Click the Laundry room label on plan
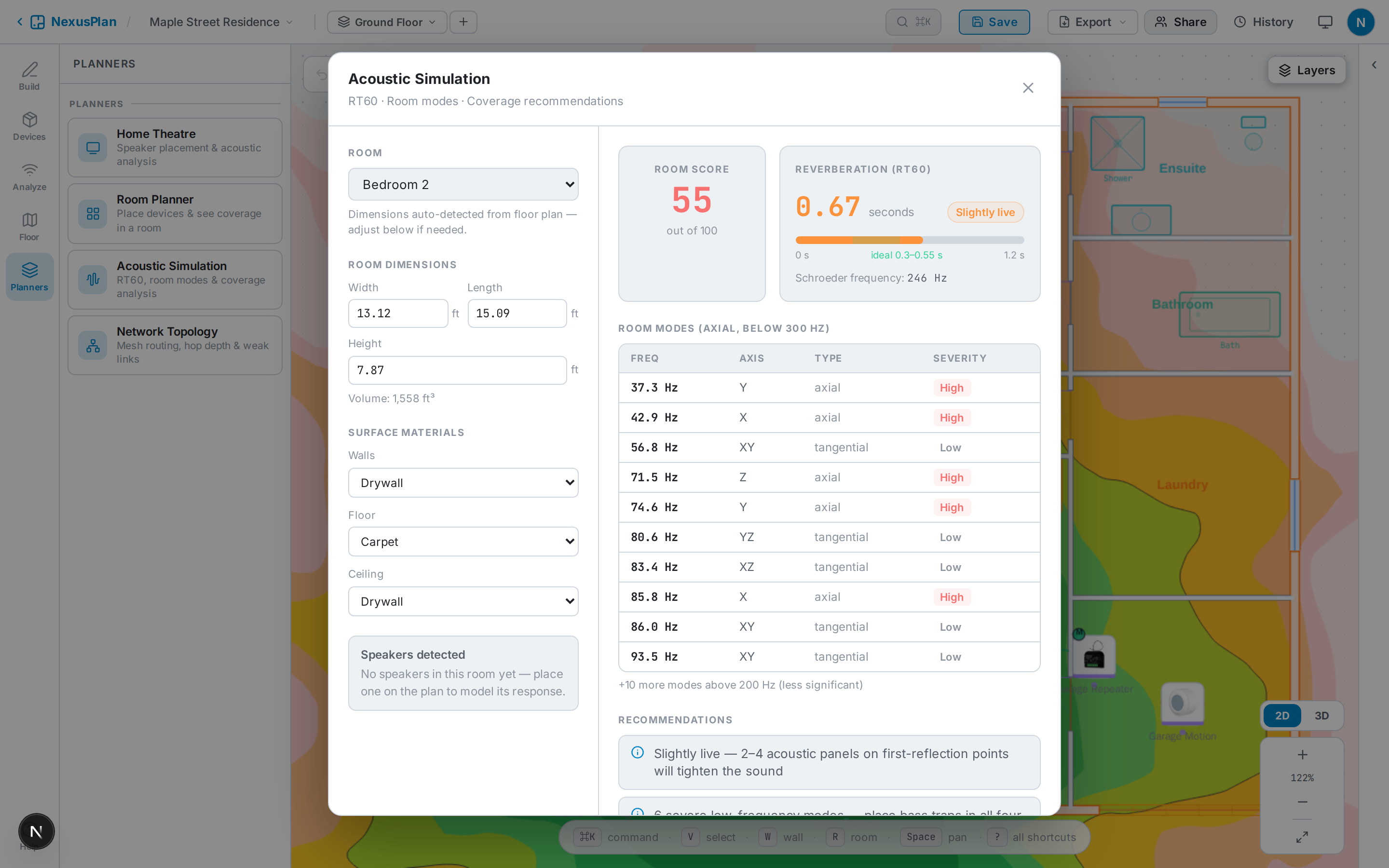Screen dimensions: 1389x868 (x=1183, y=485)
